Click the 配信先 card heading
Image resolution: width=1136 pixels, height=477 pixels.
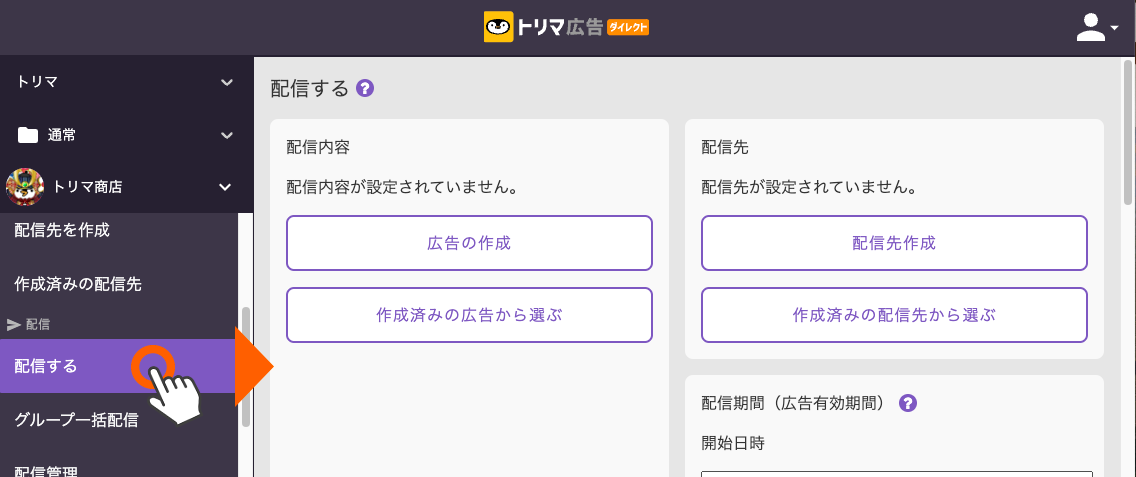pyautogui.click(x=725, y=147)
